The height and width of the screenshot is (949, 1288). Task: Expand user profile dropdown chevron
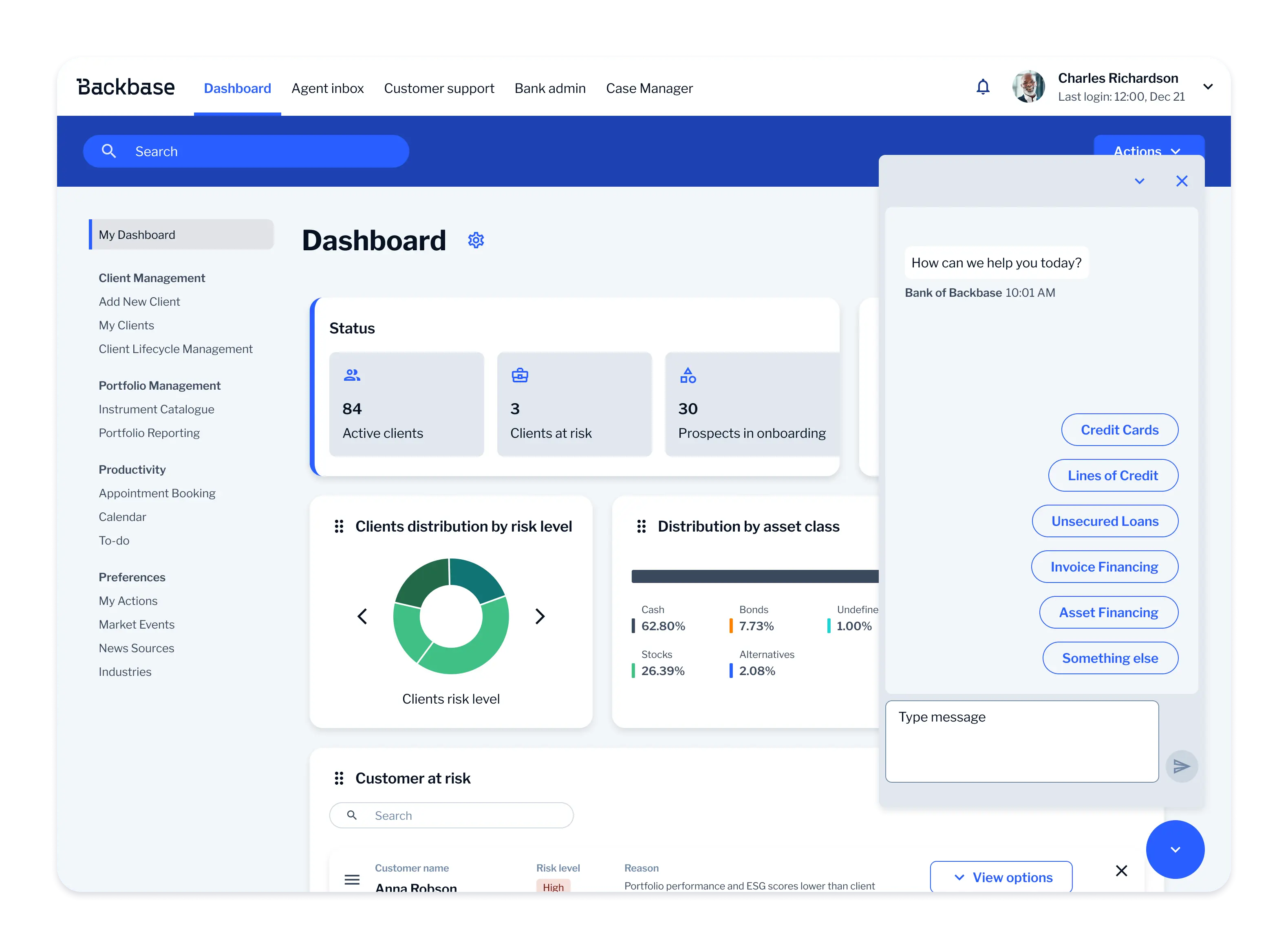pos(1208,87)
